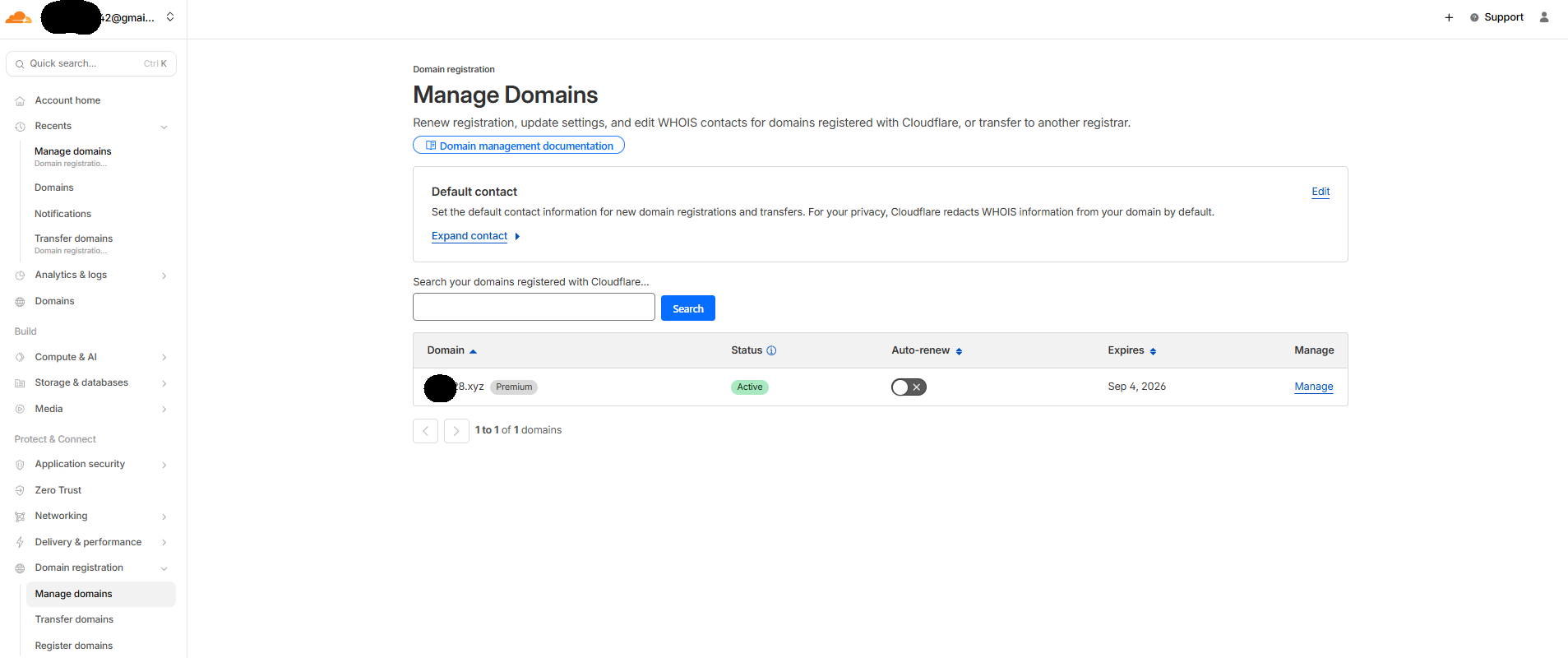Click the Delivery & performance bolt icon
This screenshot has height=658, width=1568.
point(20,543)
